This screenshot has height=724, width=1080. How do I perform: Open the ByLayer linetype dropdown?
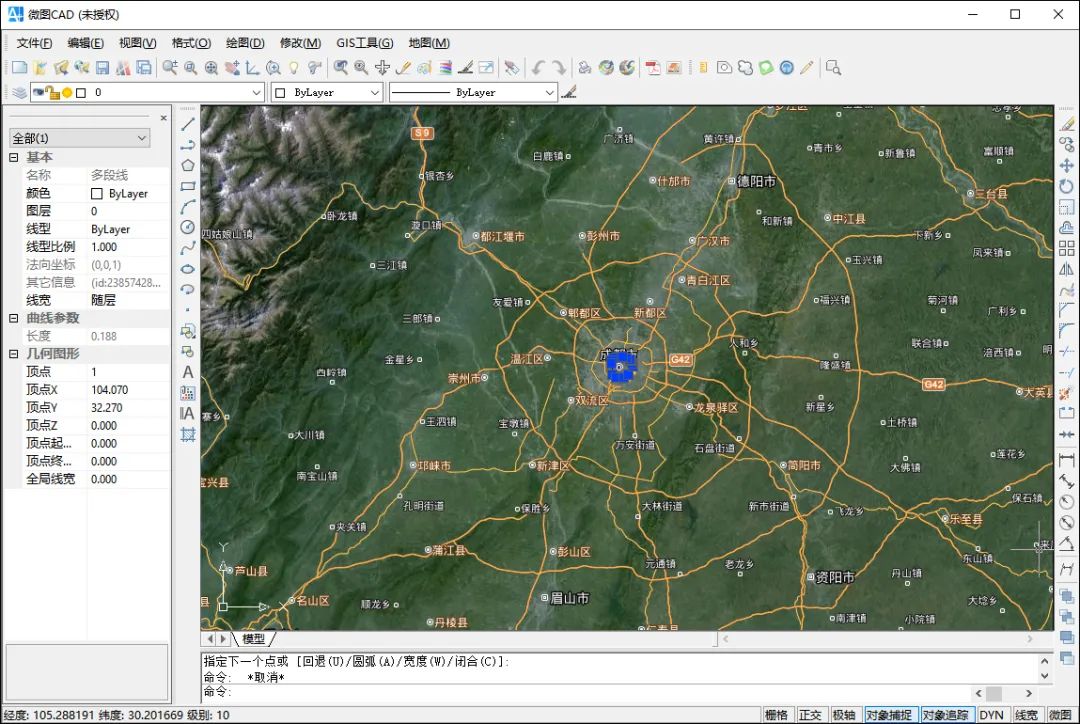pos(473,92)
